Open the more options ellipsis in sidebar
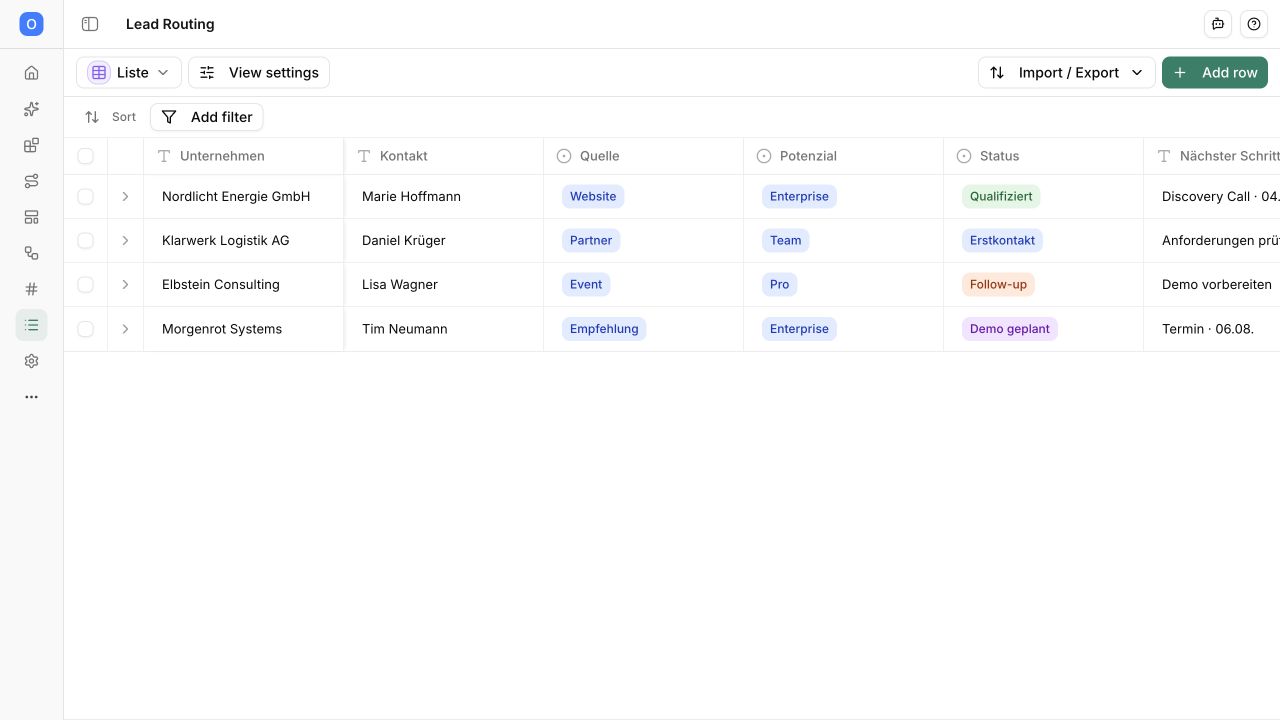 31,397
